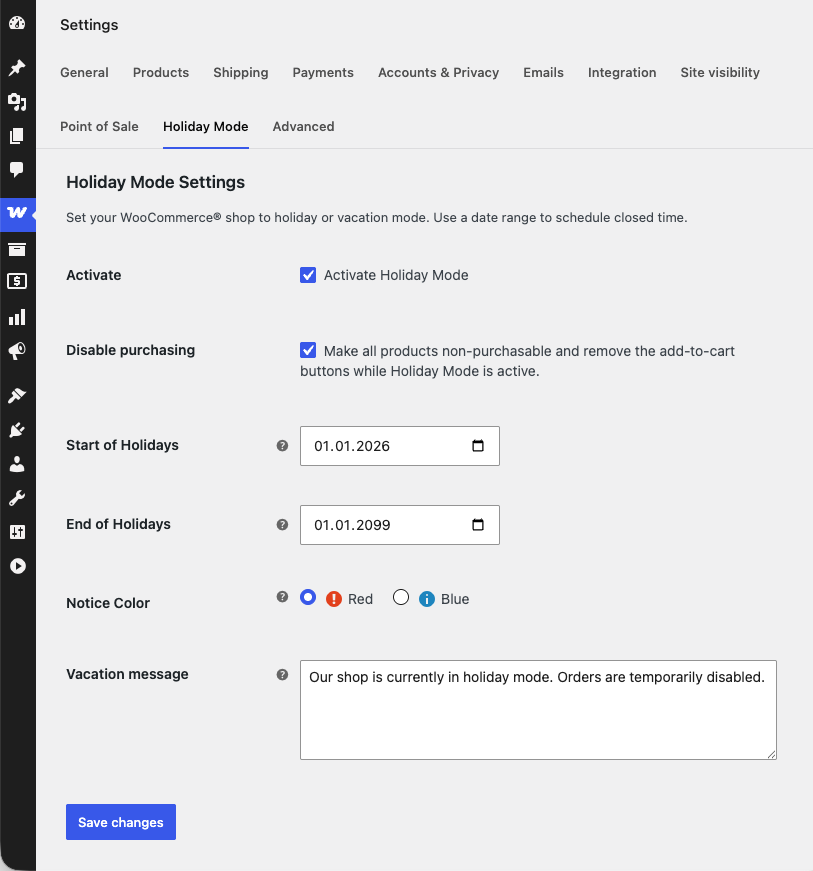
Task: Show help tip for End of Holidays
Action: click(x=282, y=524)
